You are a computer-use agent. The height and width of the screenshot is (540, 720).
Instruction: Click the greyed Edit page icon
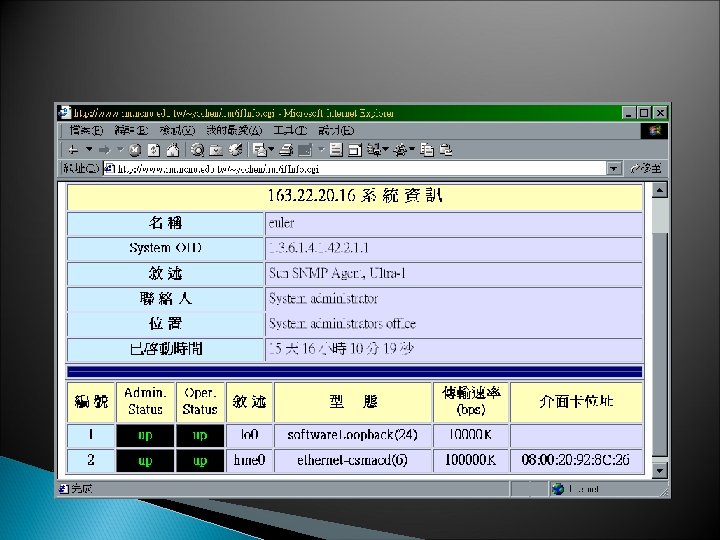click(x=305, y=150)
